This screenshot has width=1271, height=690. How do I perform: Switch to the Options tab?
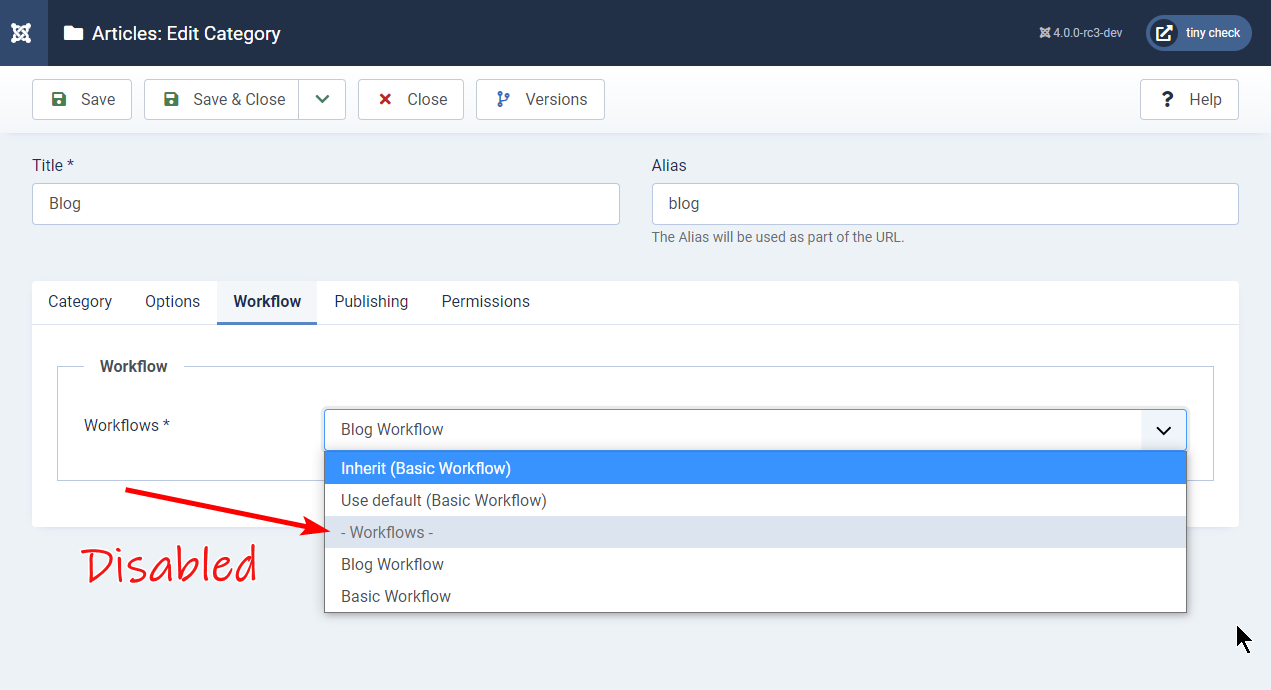point(172,301)
